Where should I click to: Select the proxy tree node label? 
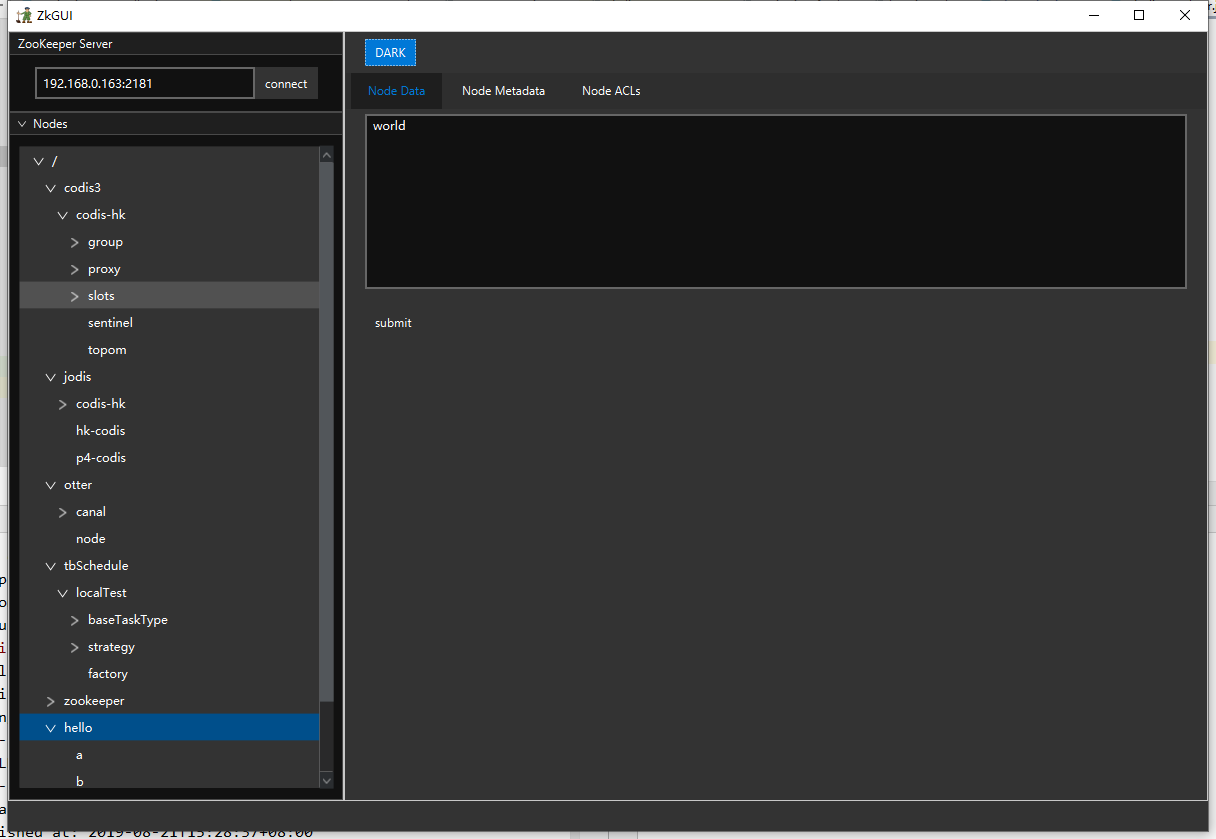[104, 269]
